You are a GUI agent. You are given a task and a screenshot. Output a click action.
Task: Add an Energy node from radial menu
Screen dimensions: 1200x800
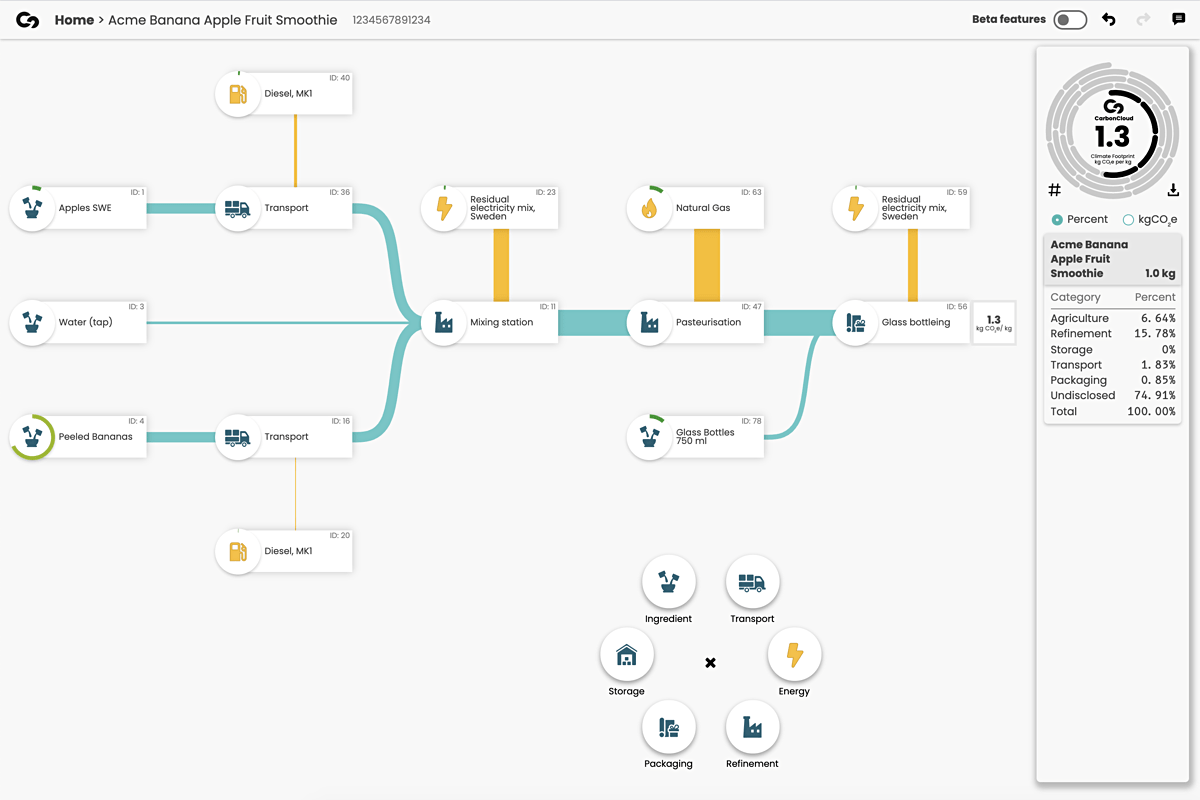coord(794,655)
